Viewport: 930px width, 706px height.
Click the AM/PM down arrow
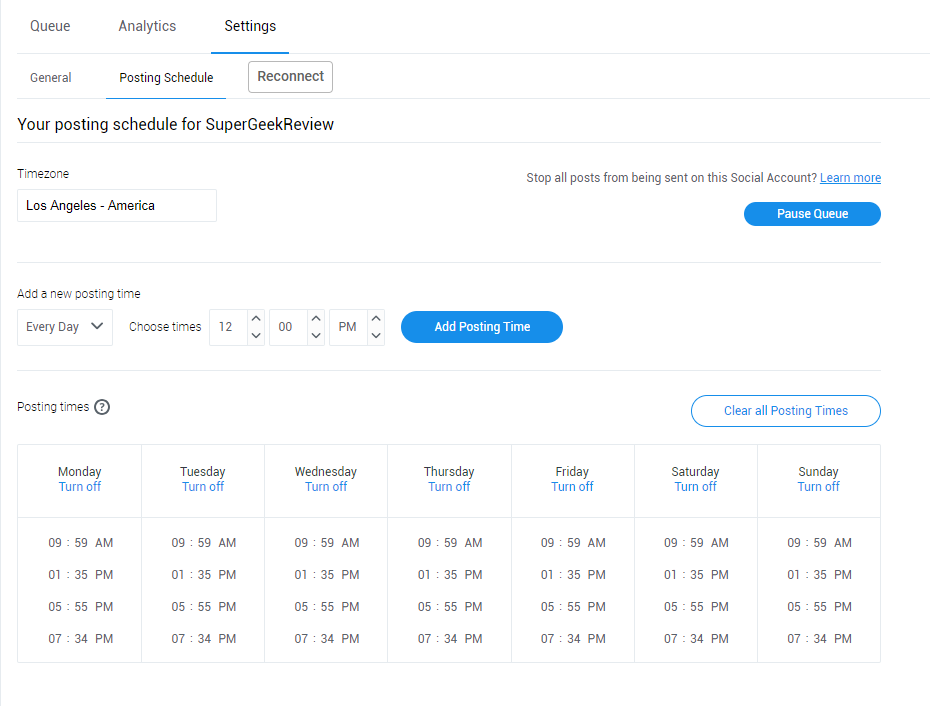click(x=375, y=334)
